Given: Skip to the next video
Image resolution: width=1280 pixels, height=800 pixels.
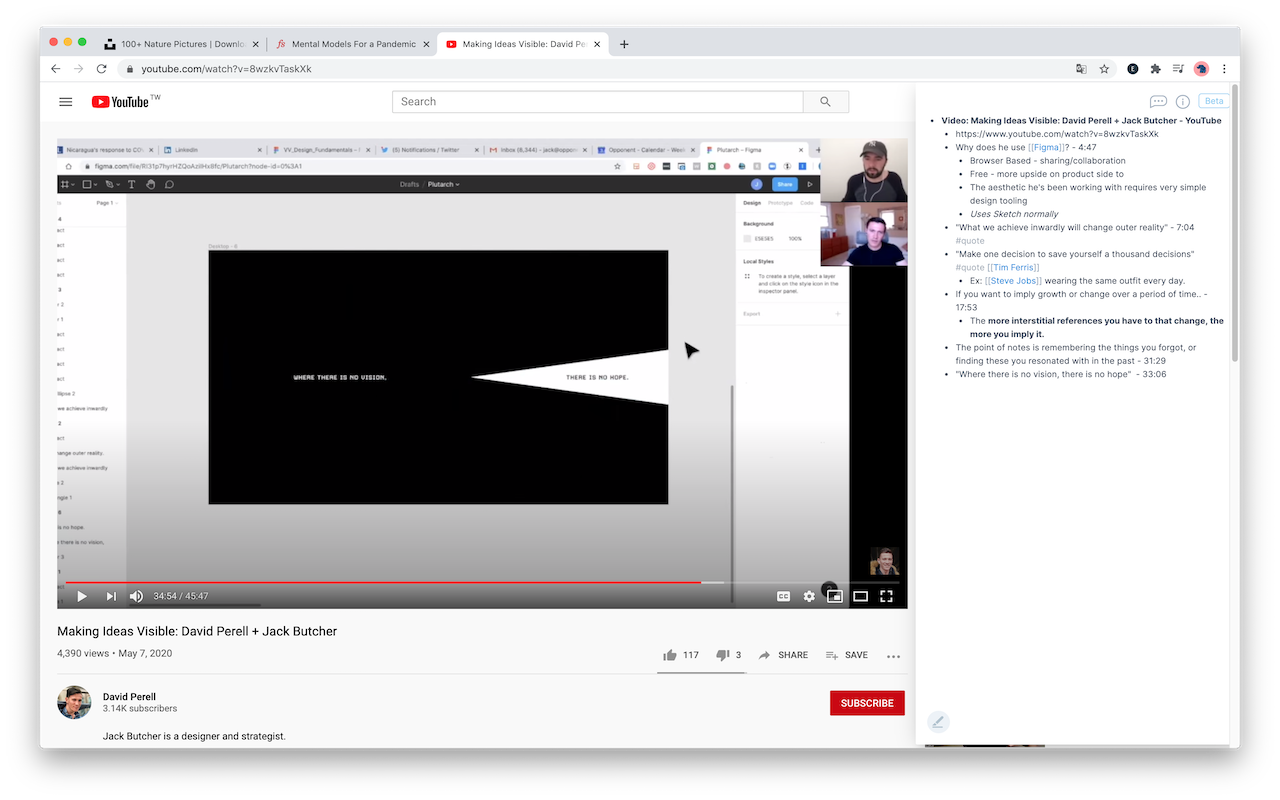Looking at the screenshot, I should coord(111,596).
